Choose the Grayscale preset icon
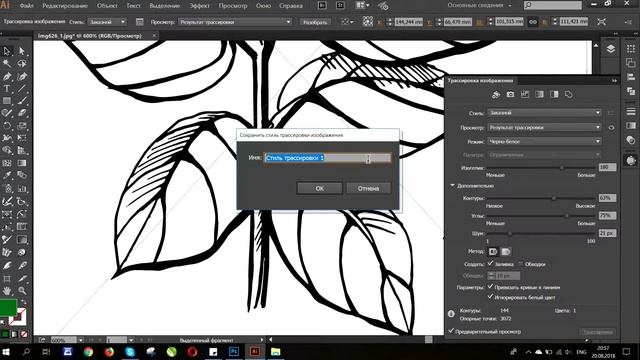This screenshot has width=640, height=360. point(540,95)
